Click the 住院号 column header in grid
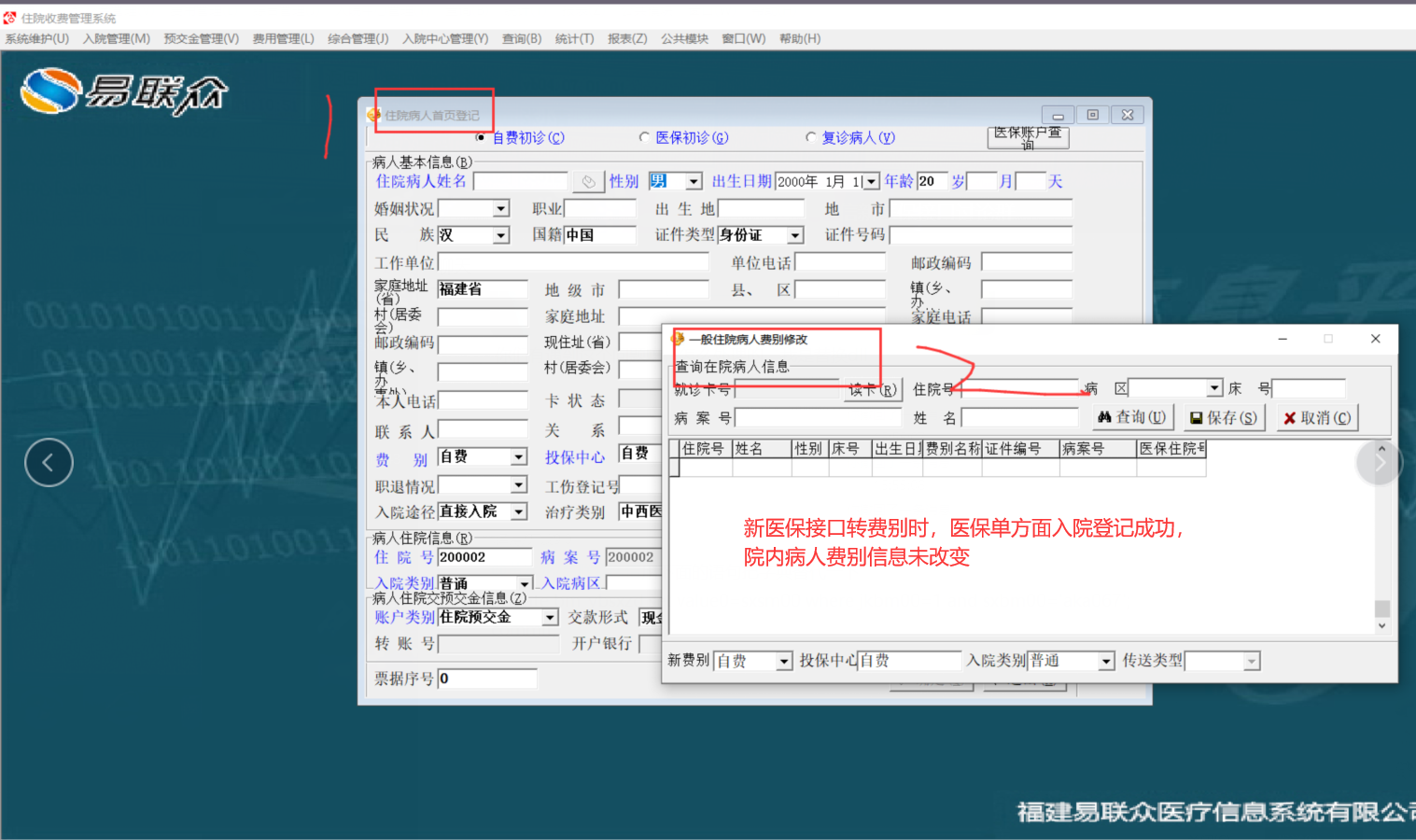The height and width of the screenshot is (840, 1416). click(706, 449)
